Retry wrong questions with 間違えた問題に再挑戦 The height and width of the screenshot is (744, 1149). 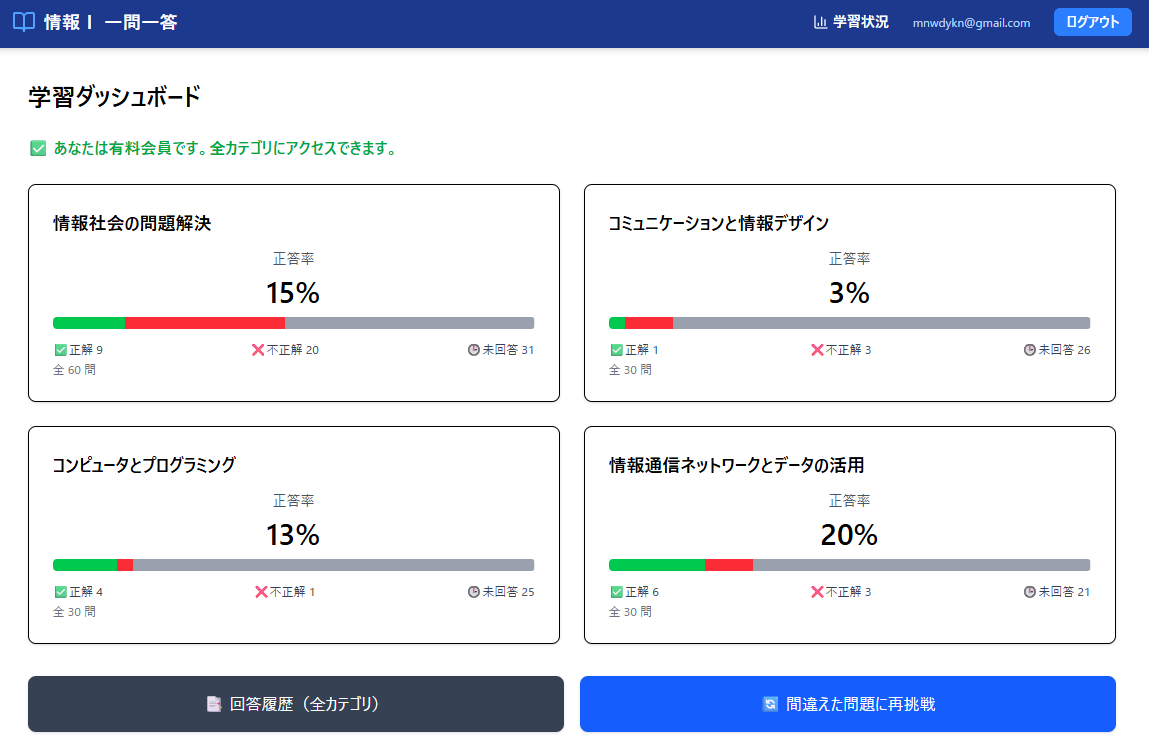coord(848,704)
